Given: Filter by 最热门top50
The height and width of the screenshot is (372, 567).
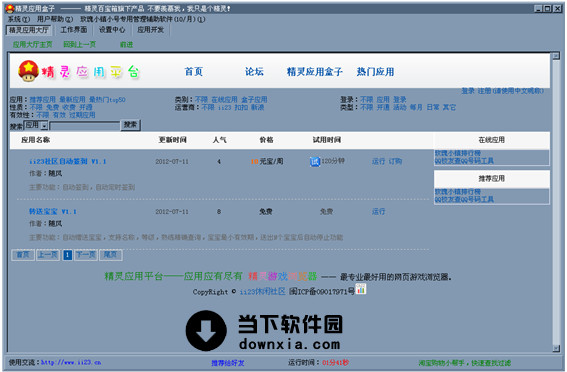Looking at the screenshot, I should click(x=107, y=99).
